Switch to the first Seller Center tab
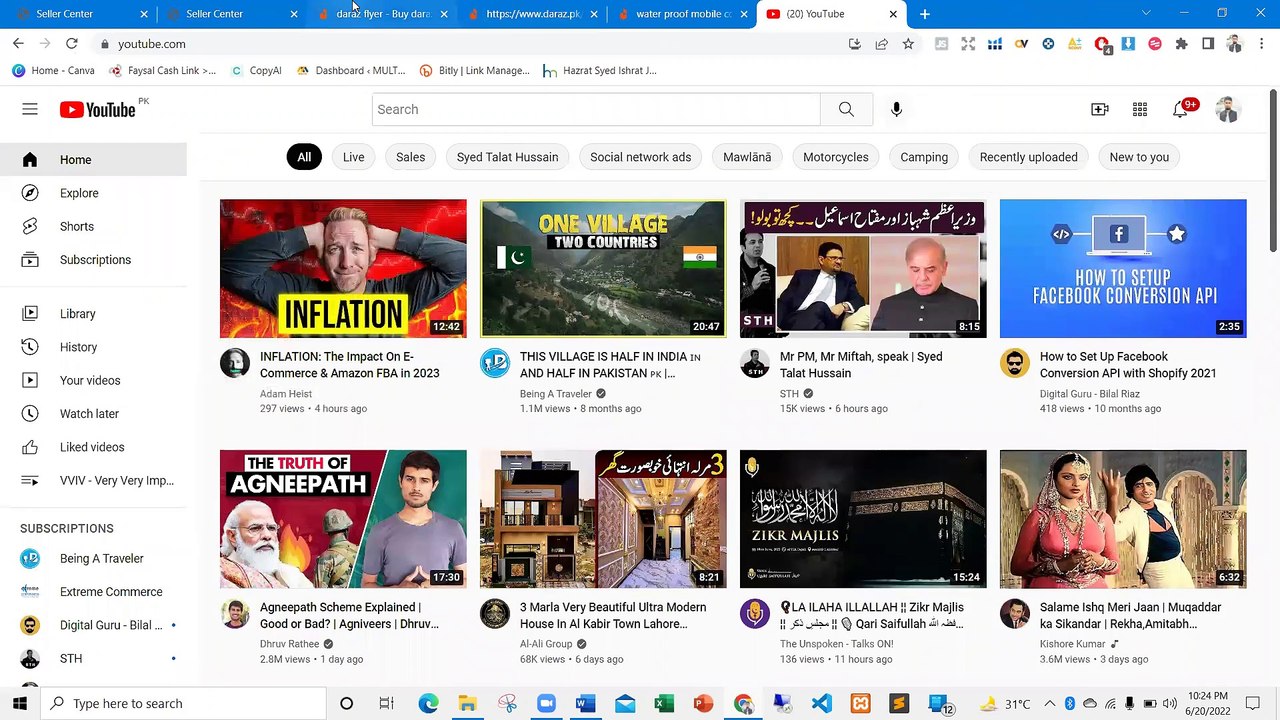This screenshot has width=1280, height=720. tap(78, 14)
